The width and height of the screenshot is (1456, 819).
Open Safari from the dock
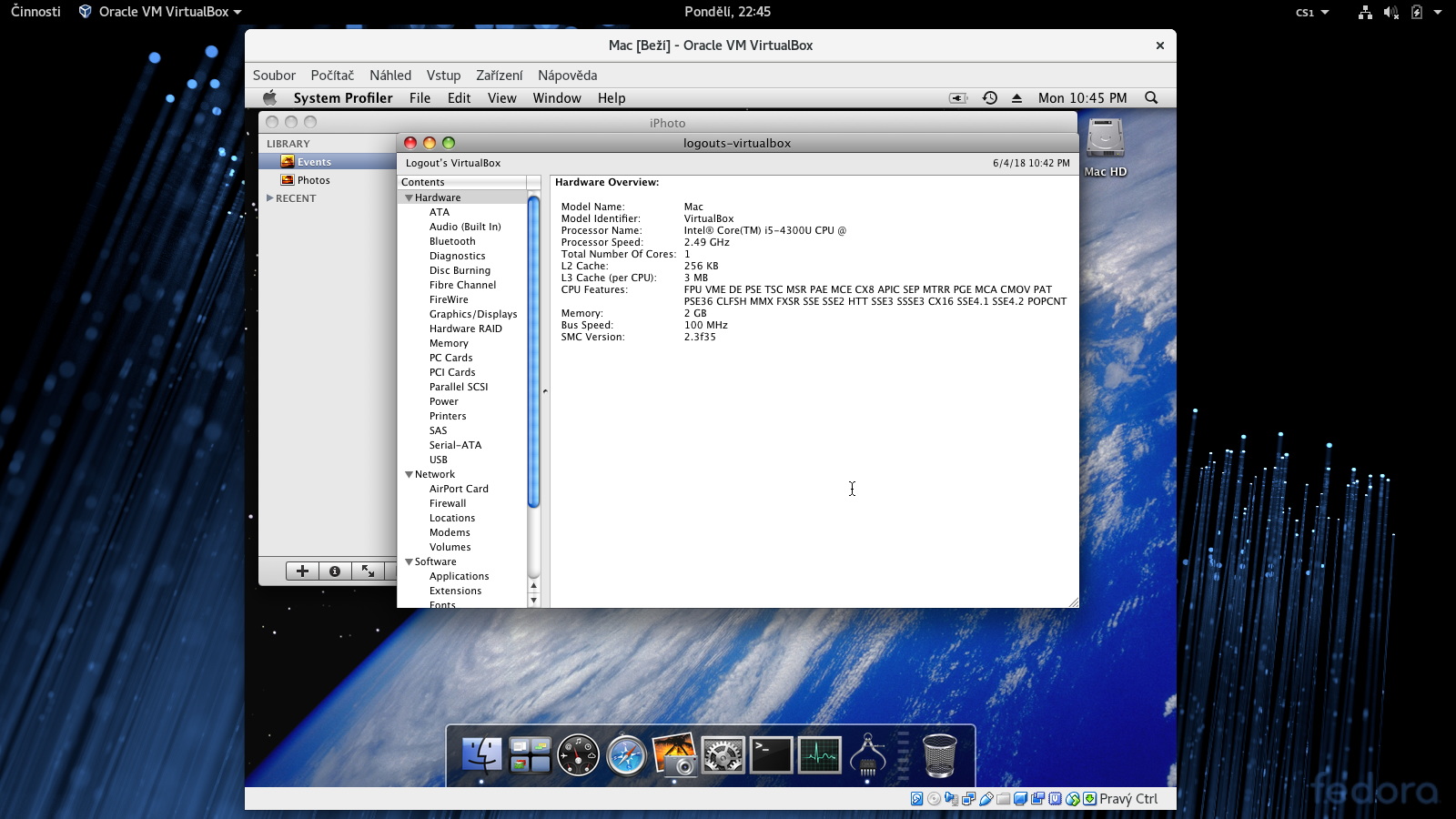tap(626, 756)
